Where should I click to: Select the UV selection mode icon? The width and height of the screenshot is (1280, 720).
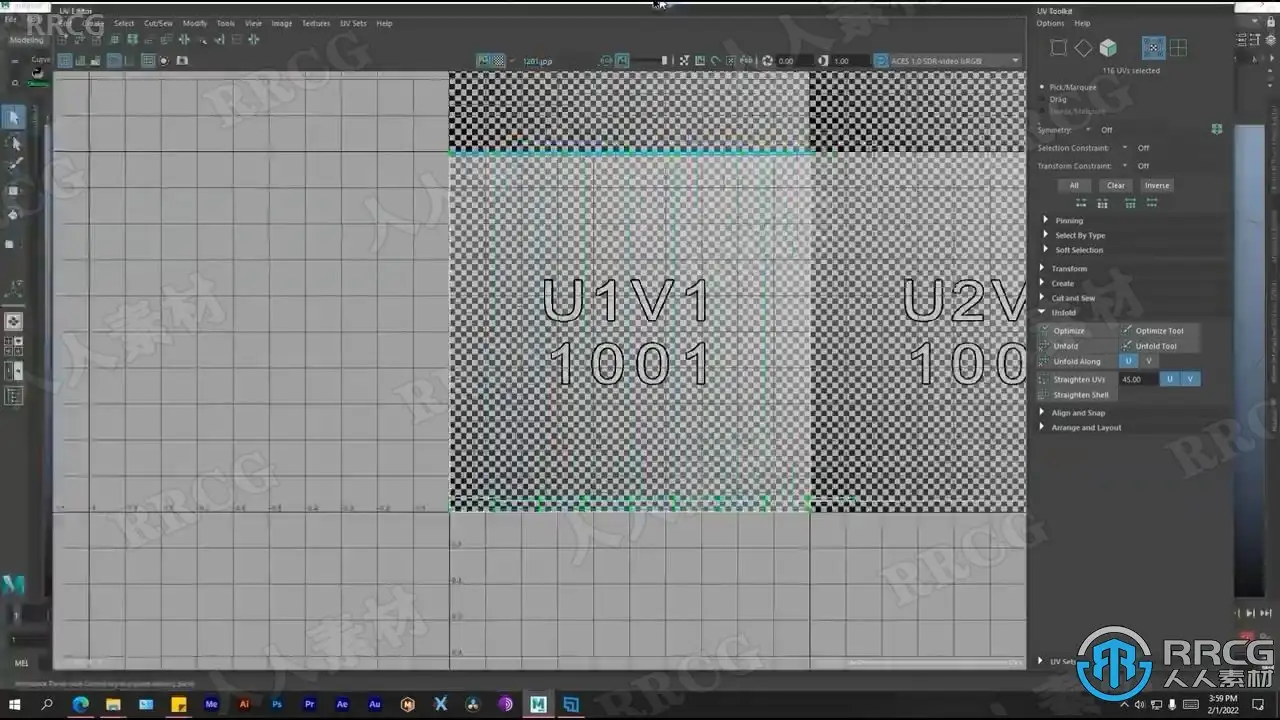(x=1153, y=48)
